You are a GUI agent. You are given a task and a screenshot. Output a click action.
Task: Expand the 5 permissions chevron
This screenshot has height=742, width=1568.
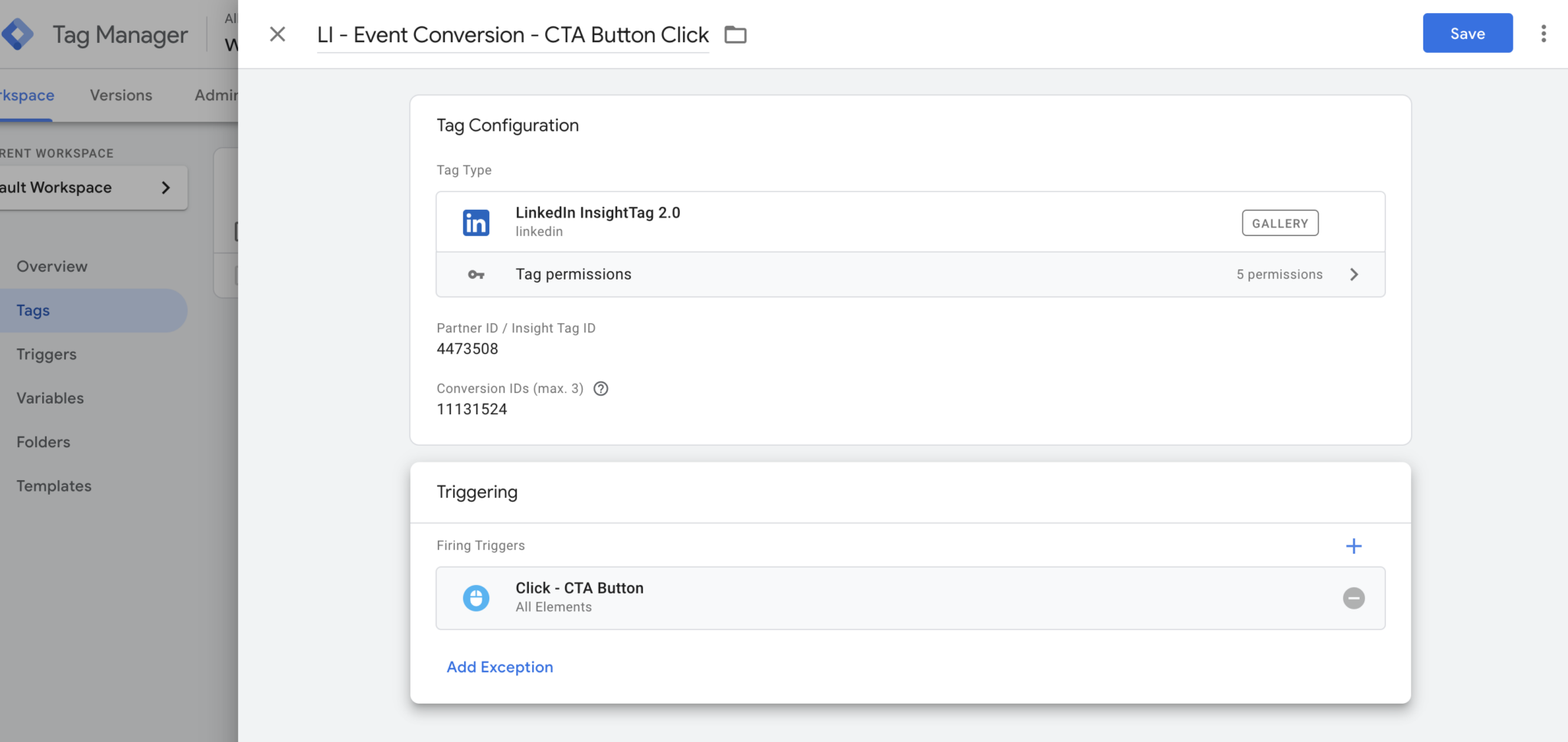[x=1354, y=274]
